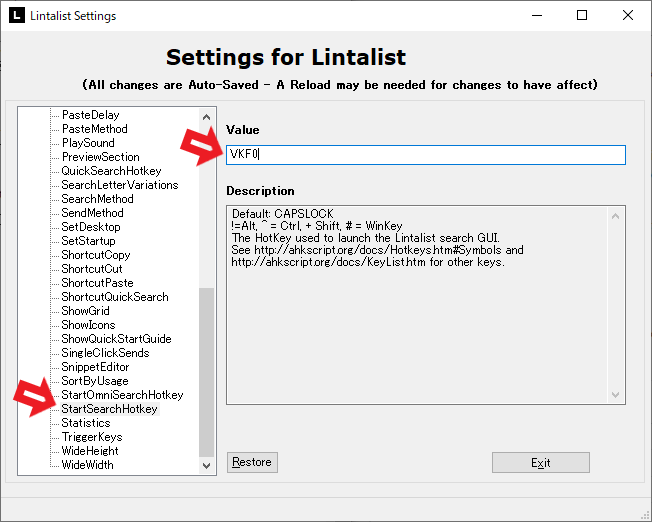
Task: Select SingleClickSends setting
Action: (x=105, y=353)
